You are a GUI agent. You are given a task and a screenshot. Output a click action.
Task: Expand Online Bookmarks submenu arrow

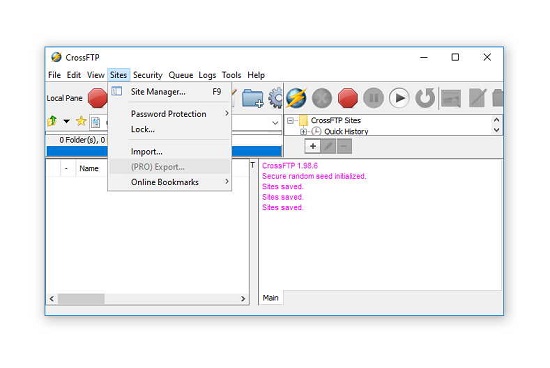coord(227,182)
